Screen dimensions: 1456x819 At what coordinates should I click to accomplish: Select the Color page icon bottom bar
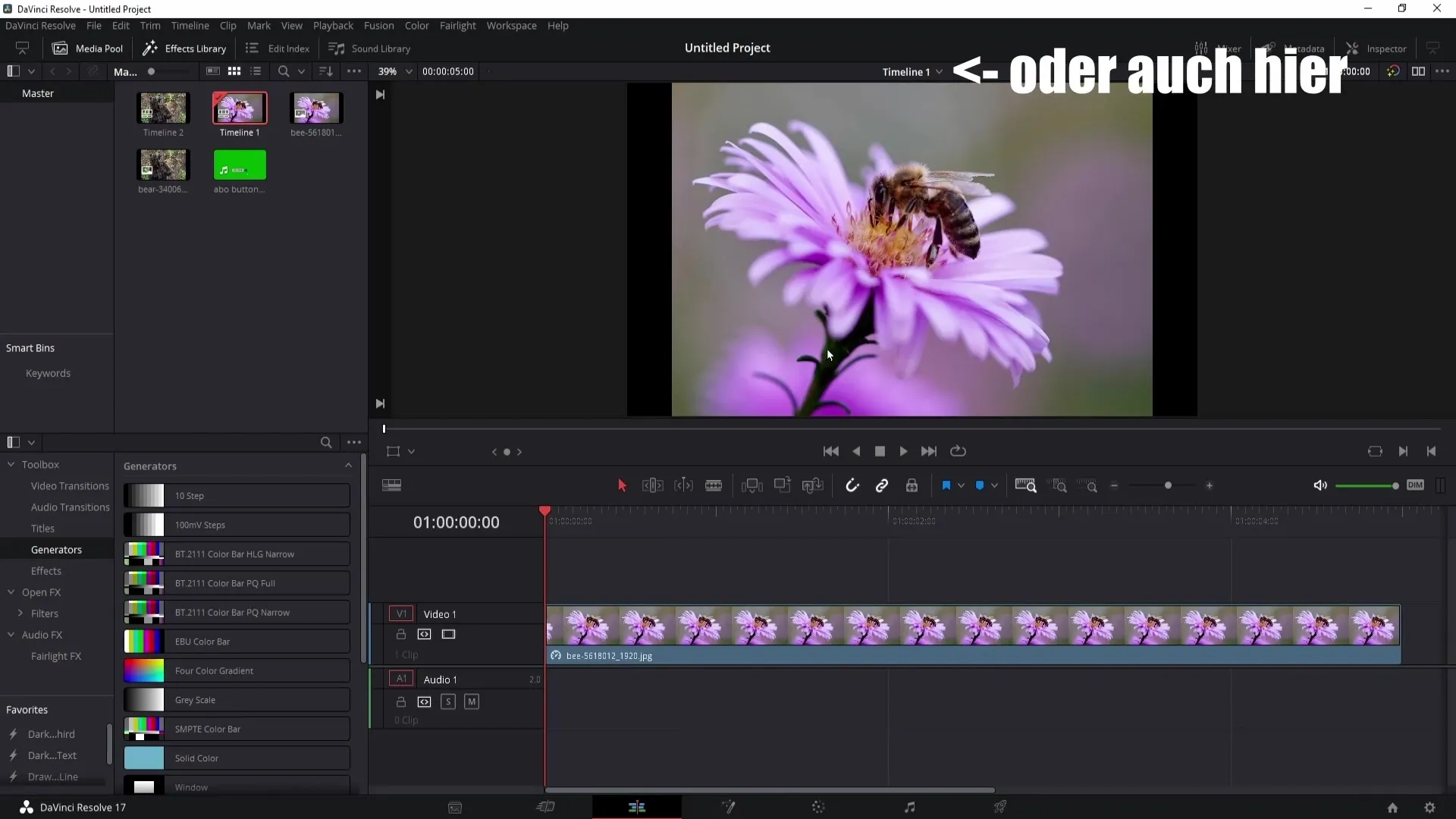pos(819,807)
